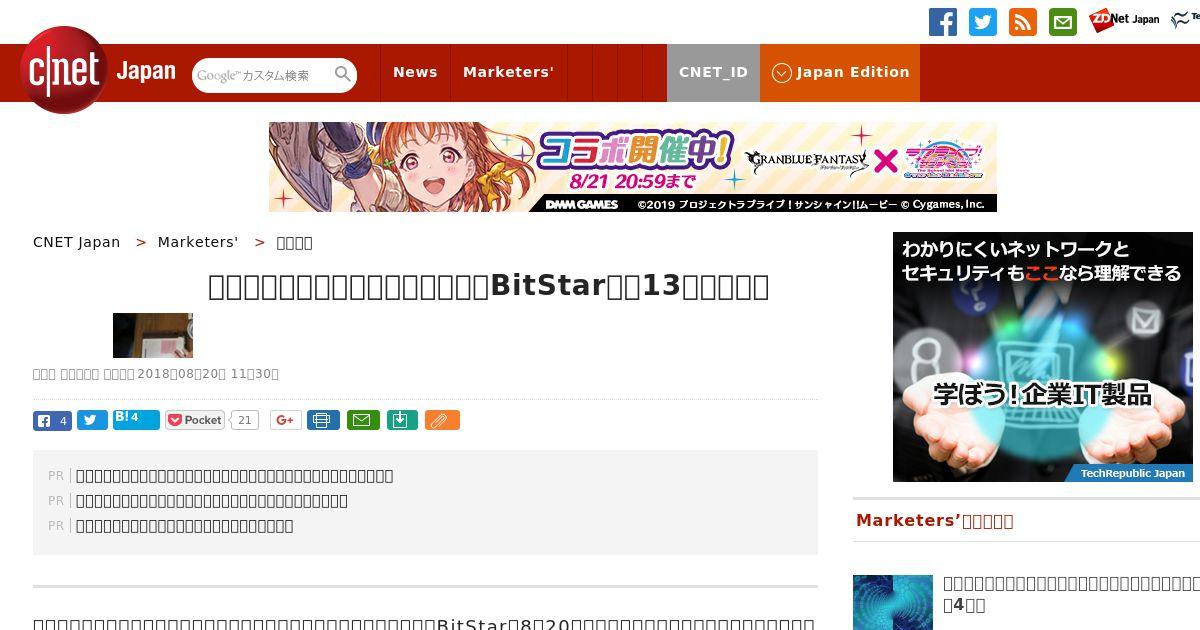Email this article via green mail icon
Image resolution: width=1200 pixels, height=630 pixels.
point(363,420)
